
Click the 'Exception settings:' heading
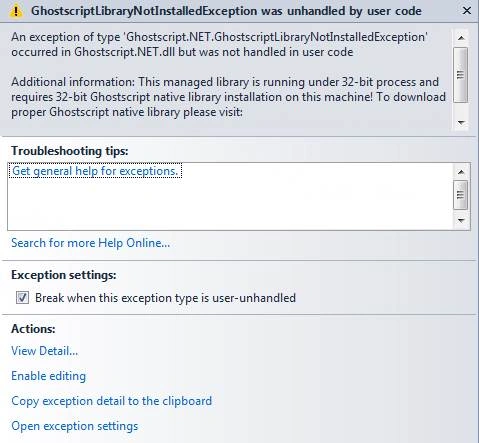[x=64, y=275]
